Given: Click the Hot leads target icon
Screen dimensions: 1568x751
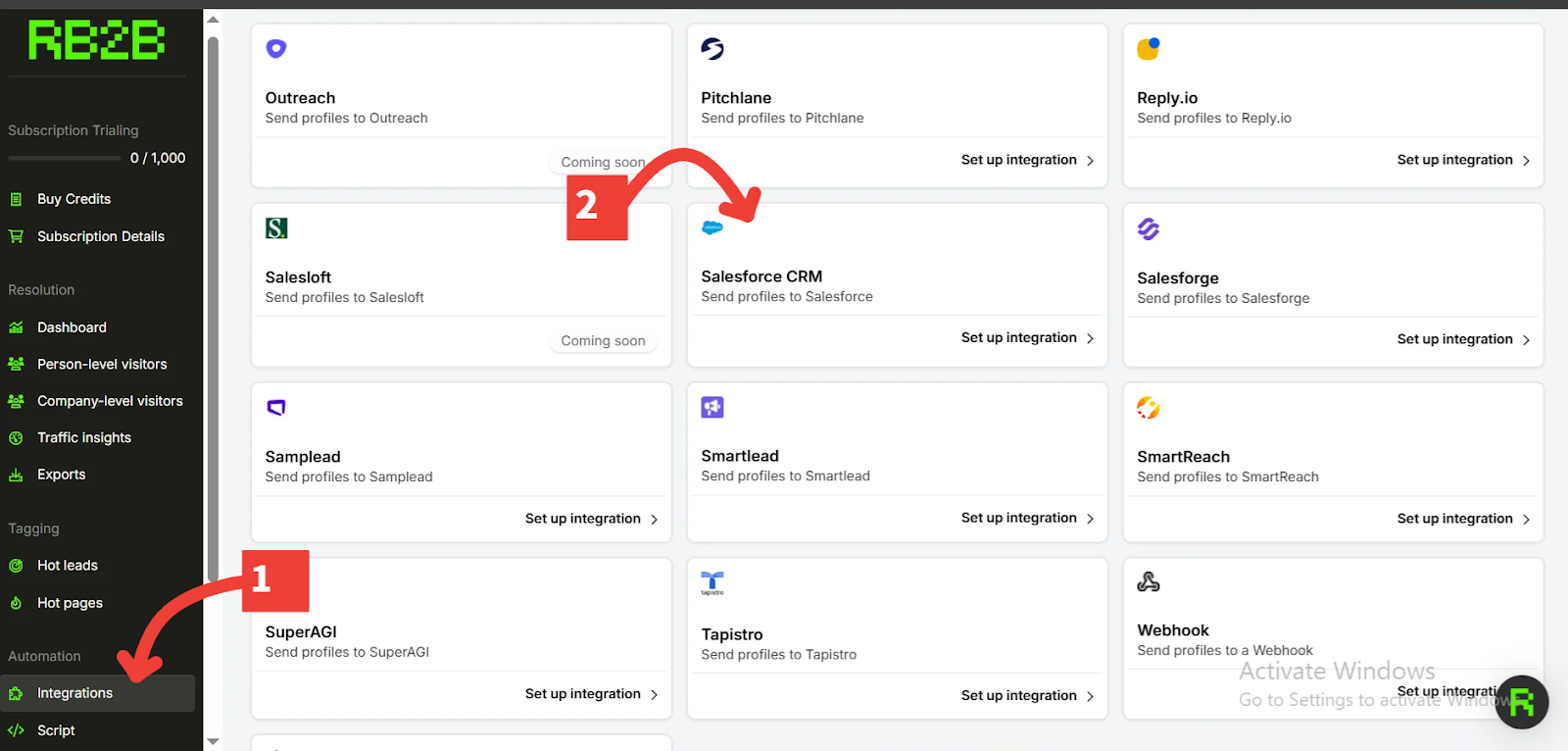Looking at the screenshot, I should (x=16, y=566).
